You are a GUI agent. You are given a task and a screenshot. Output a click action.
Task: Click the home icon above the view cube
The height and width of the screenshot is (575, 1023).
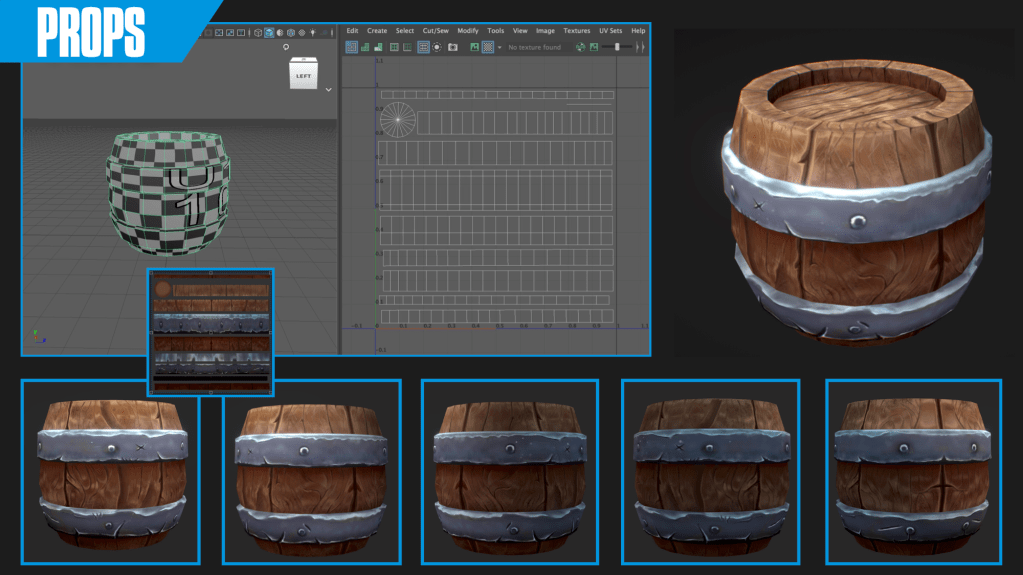[x=286, y=47]
